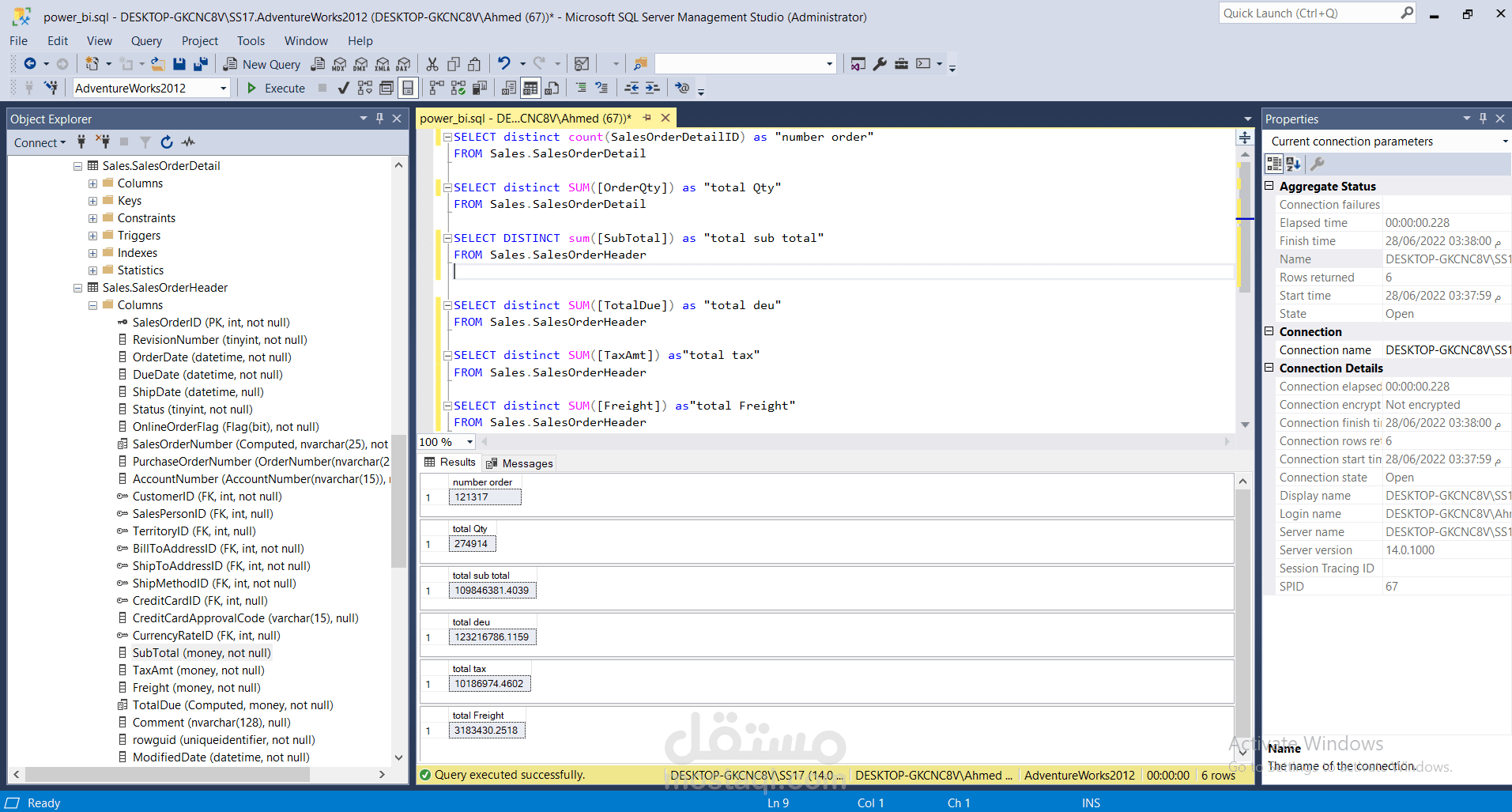Image resolution: width=1512 pixels, height=812 pixels.
Task: Open a New Query from the toolbar
Action: tap(262, 64)
